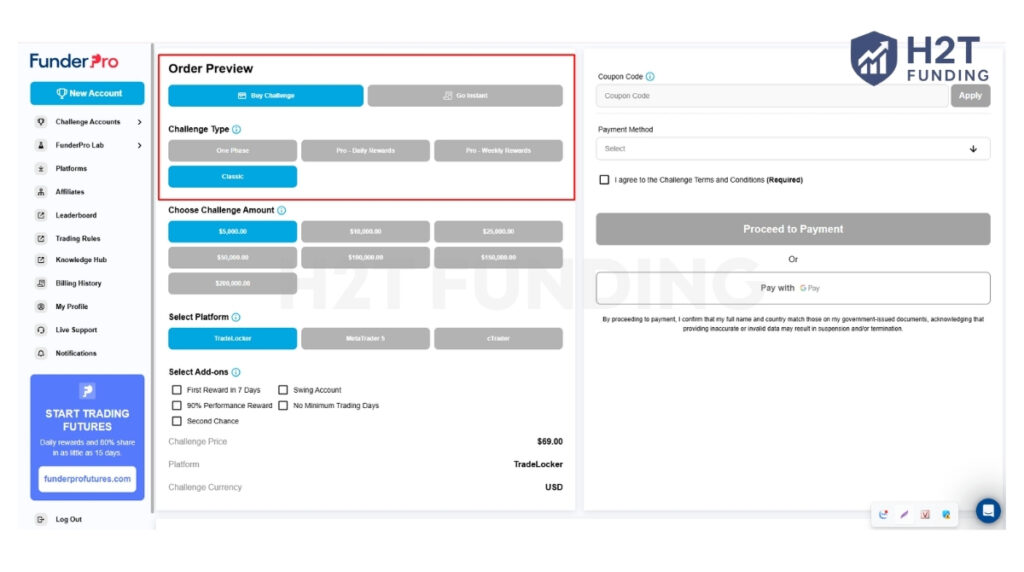Click the $69.00 challenge price value

click(x=550, y=442)
